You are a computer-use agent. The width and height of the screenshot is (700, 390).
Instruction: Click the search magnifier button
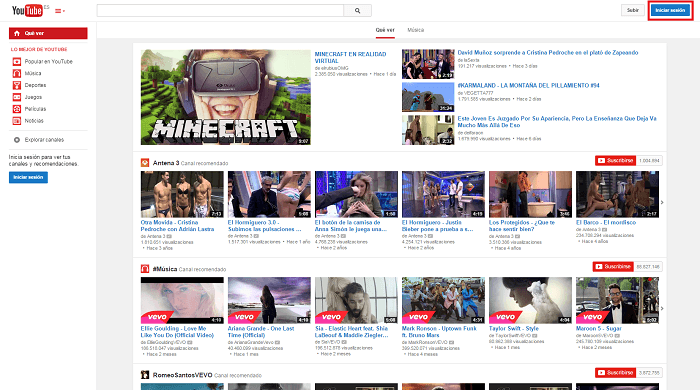[x=357, y=11]
